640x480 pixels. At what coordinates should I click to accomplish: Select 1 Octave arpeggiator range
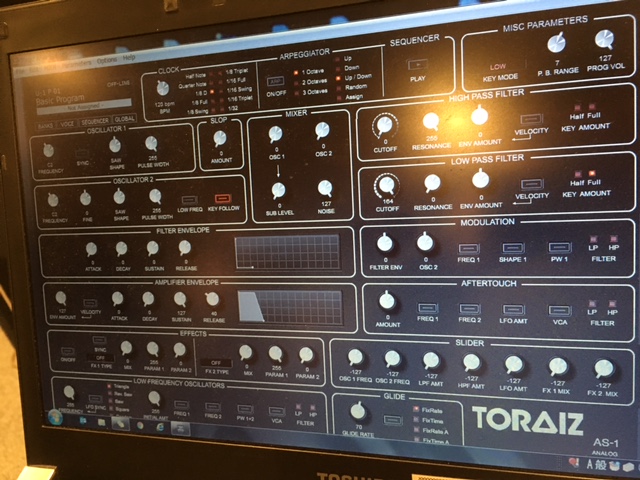(x=296, y=73)
